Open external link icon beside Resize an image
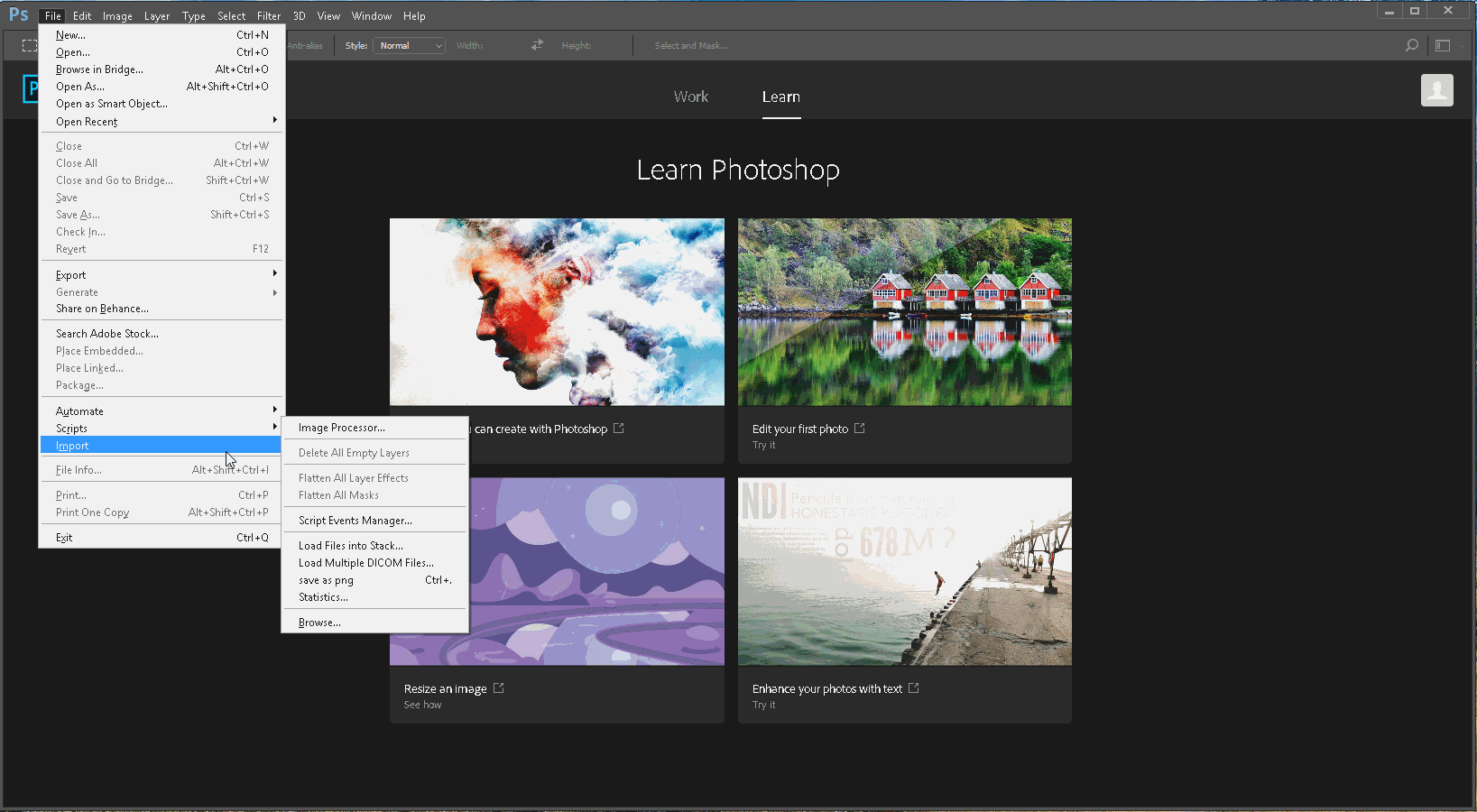 (498, 687)
